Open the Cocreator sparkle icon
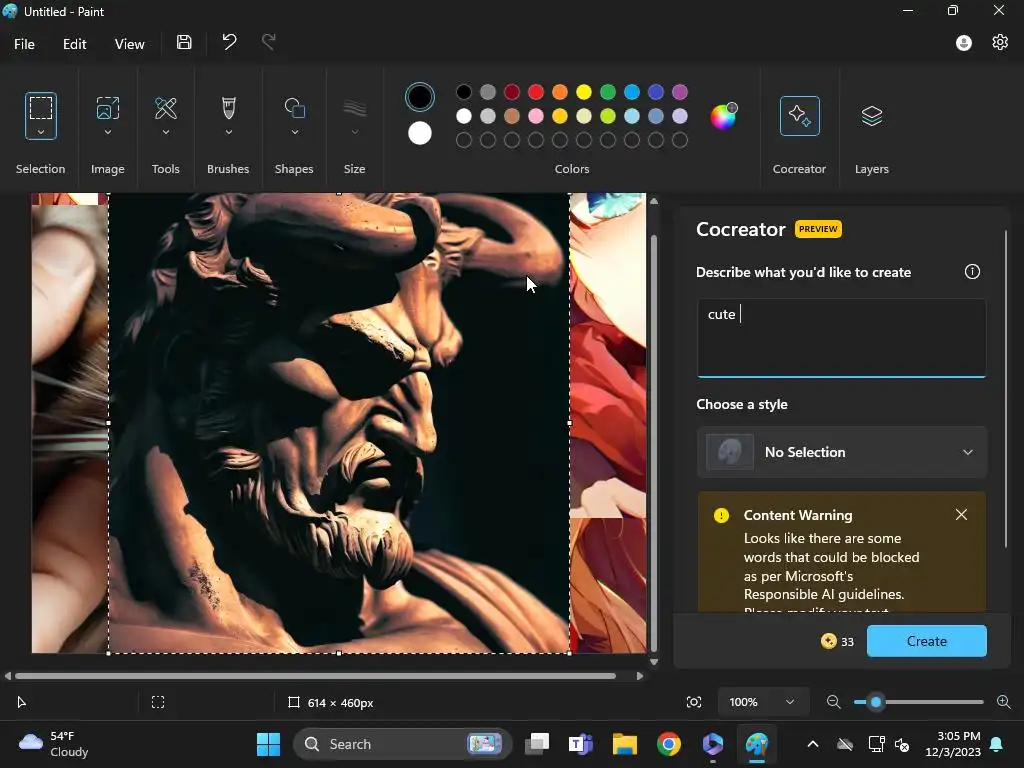Screen dimensions: 1024x768 [x=799, y=116]
